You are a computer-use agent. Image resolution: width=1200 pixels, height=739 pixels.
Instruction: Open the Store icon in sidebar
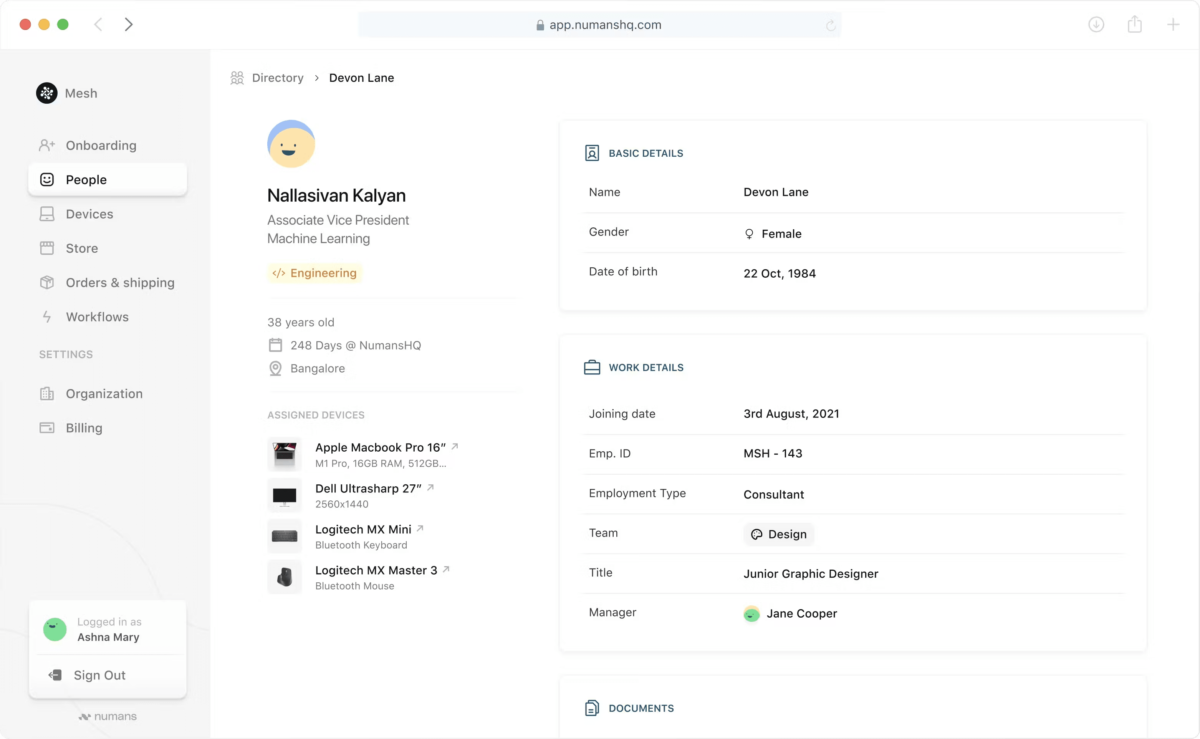tap(47, 248)
